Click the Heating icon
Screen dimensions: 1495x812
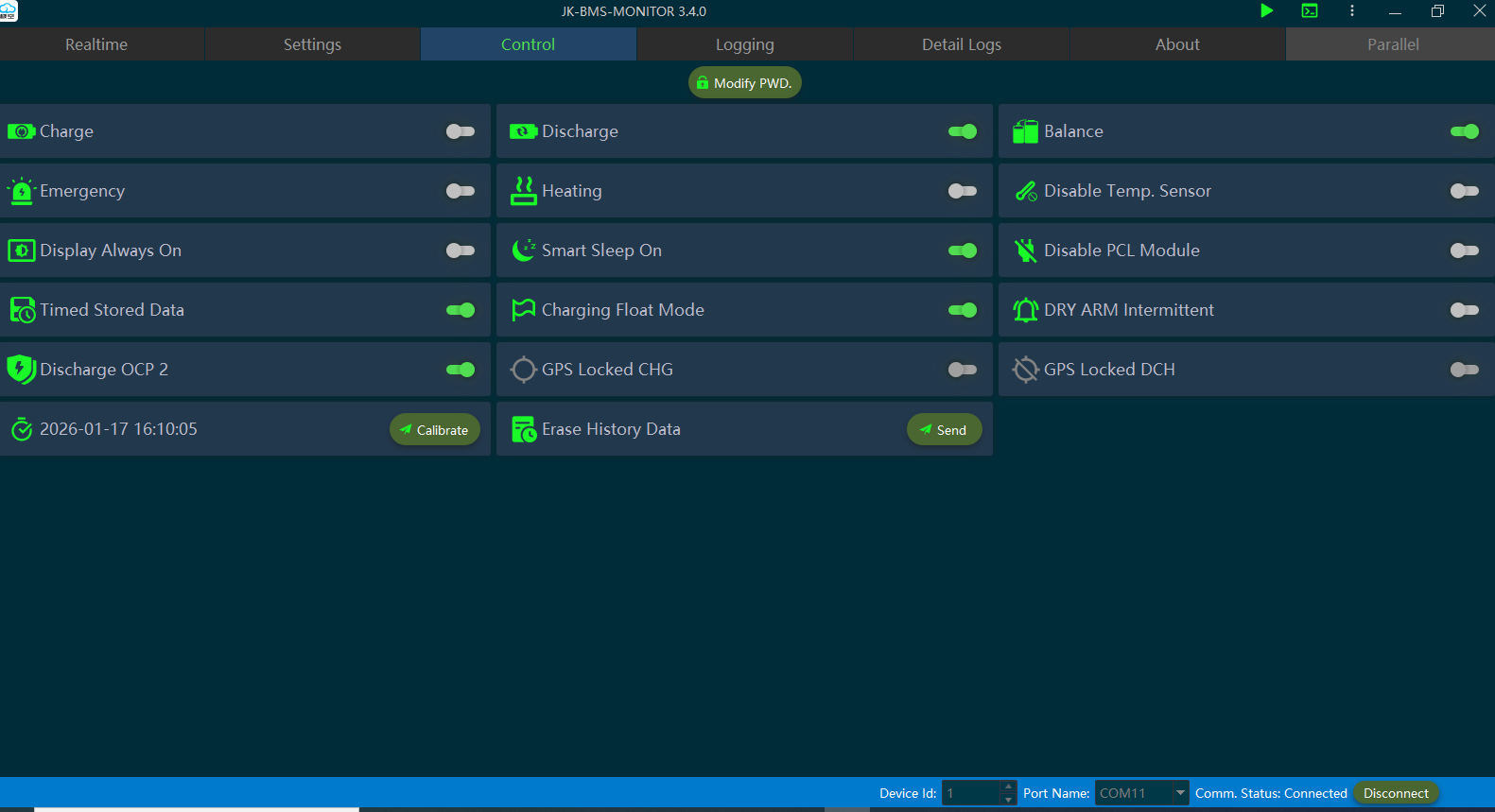[x=523, y=191]
